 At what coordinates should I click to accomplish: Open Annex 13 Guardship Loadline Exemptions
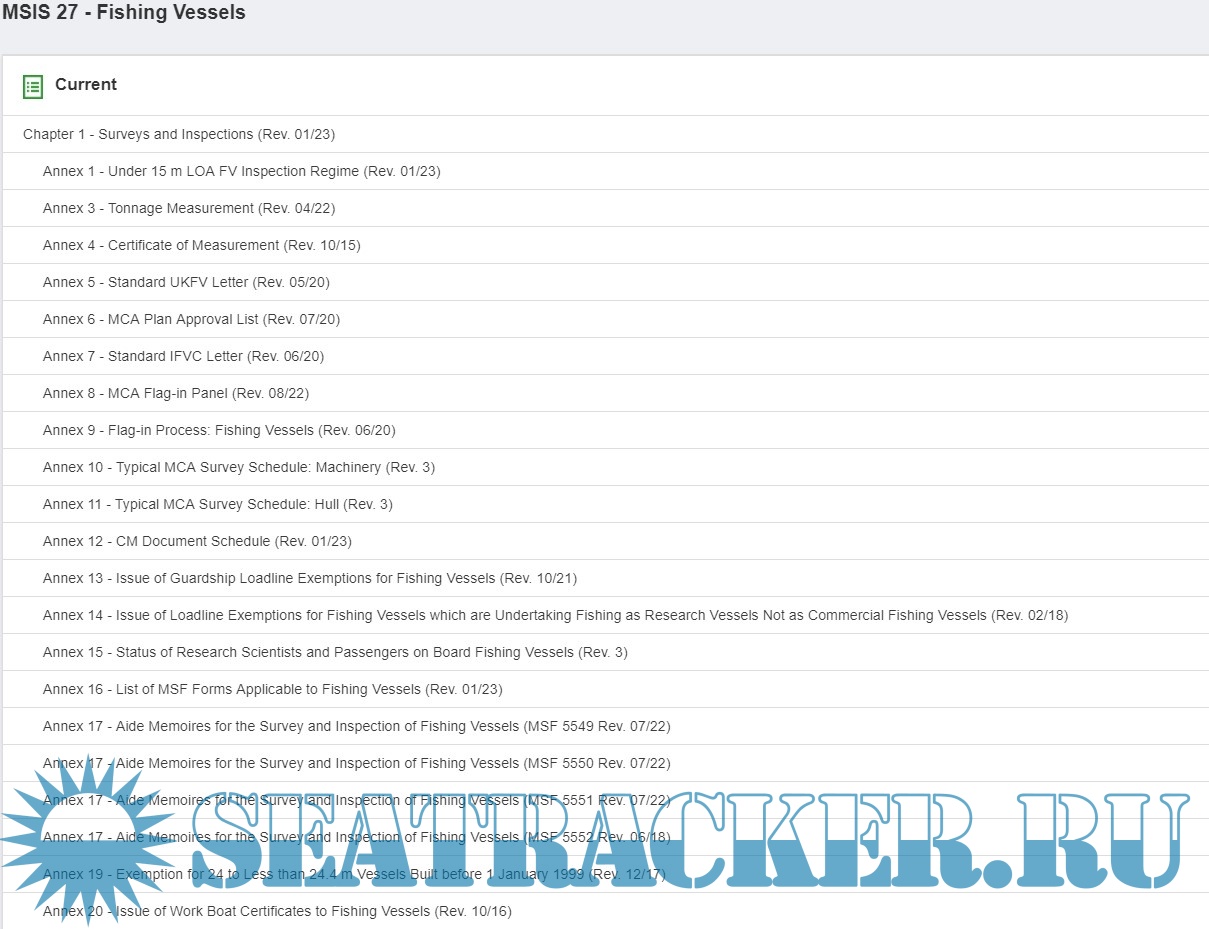pyautogui.click(x=309, y=578)
